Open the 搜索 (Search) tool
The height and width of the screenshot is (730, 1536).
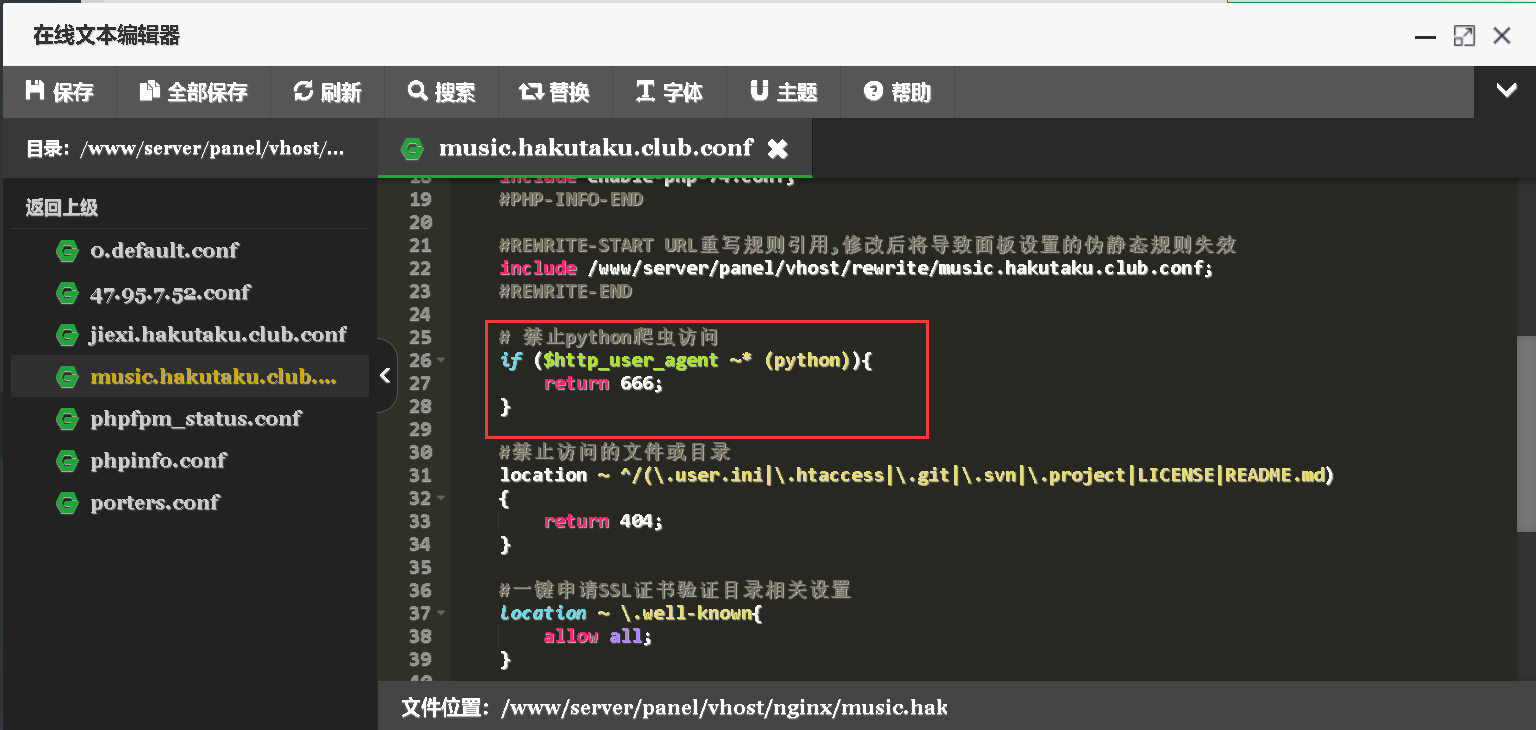441,92
